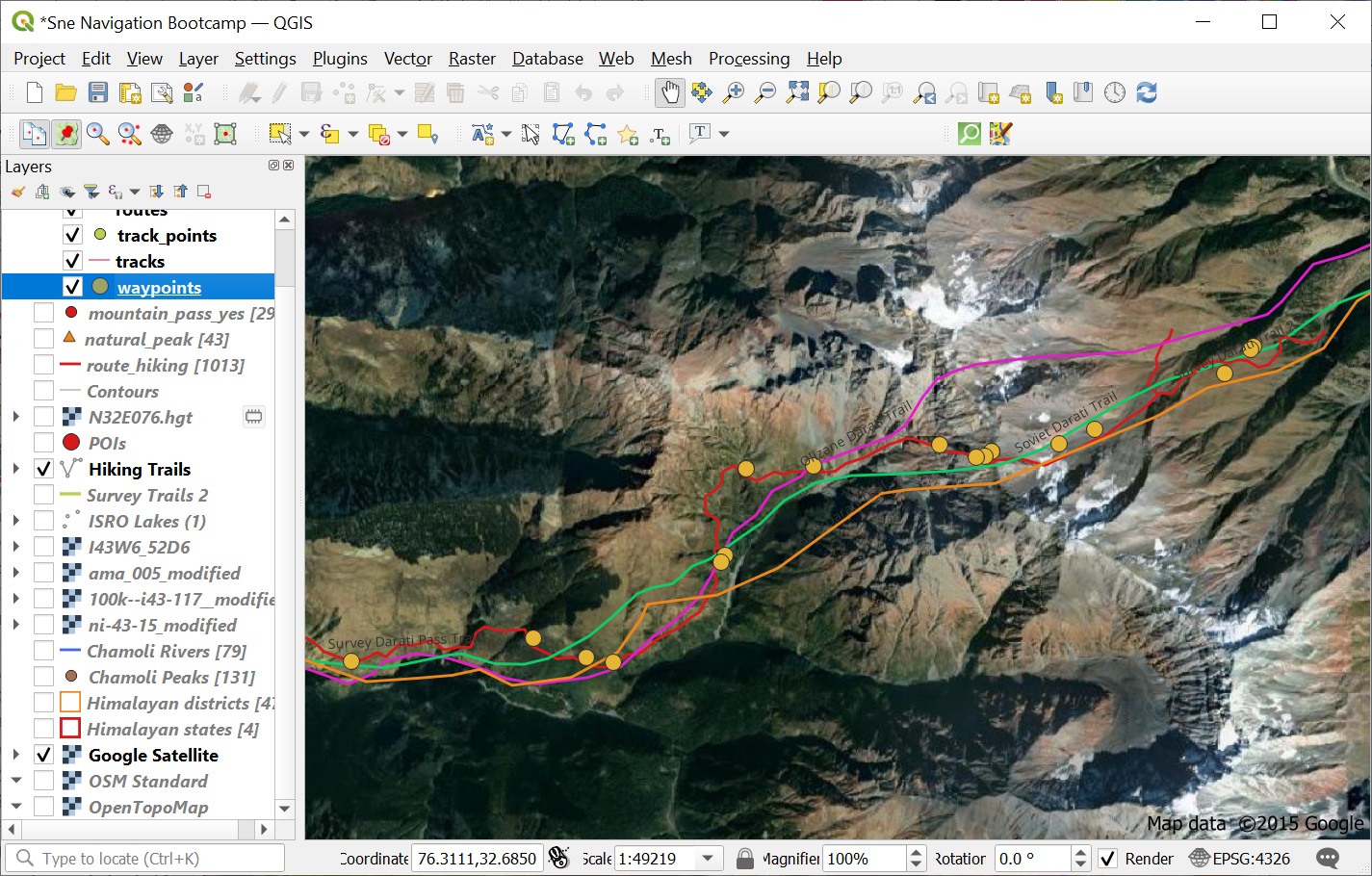Click the Add Polygon Annotation tool

click(x=563, y=134)
